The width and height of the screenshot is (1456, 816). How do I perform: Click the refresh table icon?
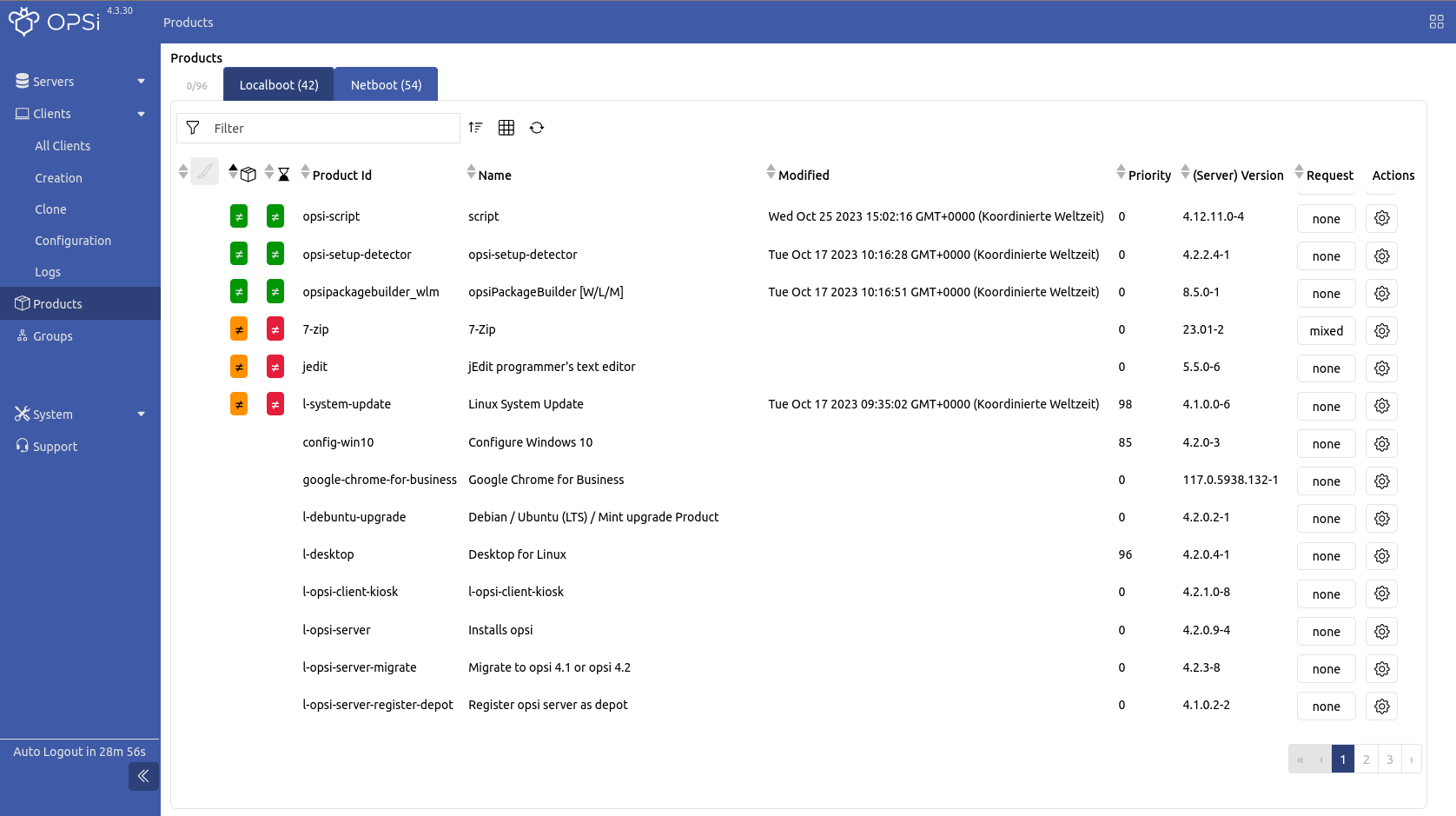(x=537, y=128)
